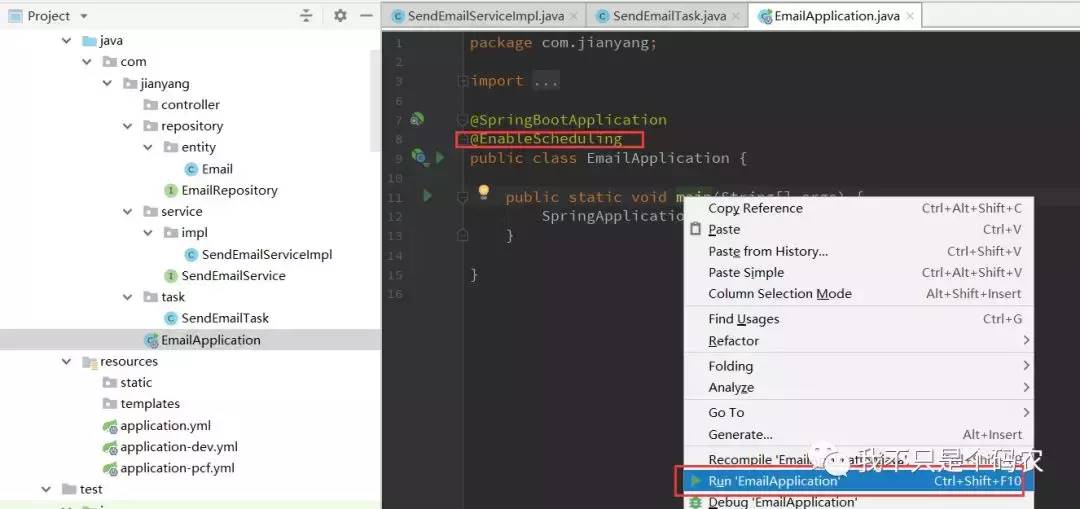1080x509 pixels.
Task: Open the Project view dropdown
Action: click(83, 16)
